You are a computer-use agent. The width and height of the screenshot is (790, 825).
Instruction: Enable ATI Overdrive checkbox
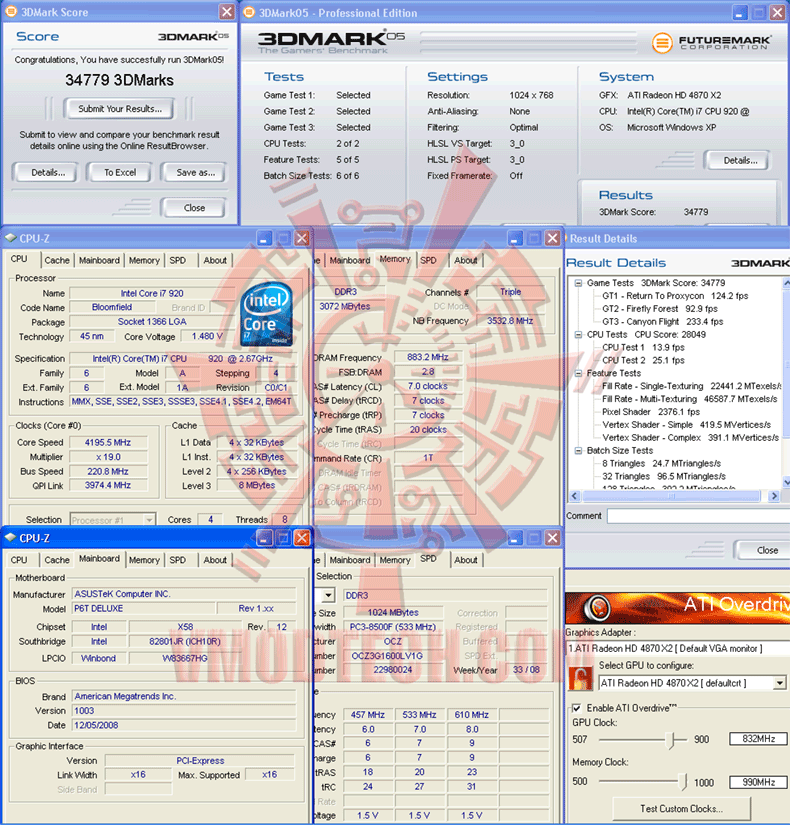(x=577, y=708)
